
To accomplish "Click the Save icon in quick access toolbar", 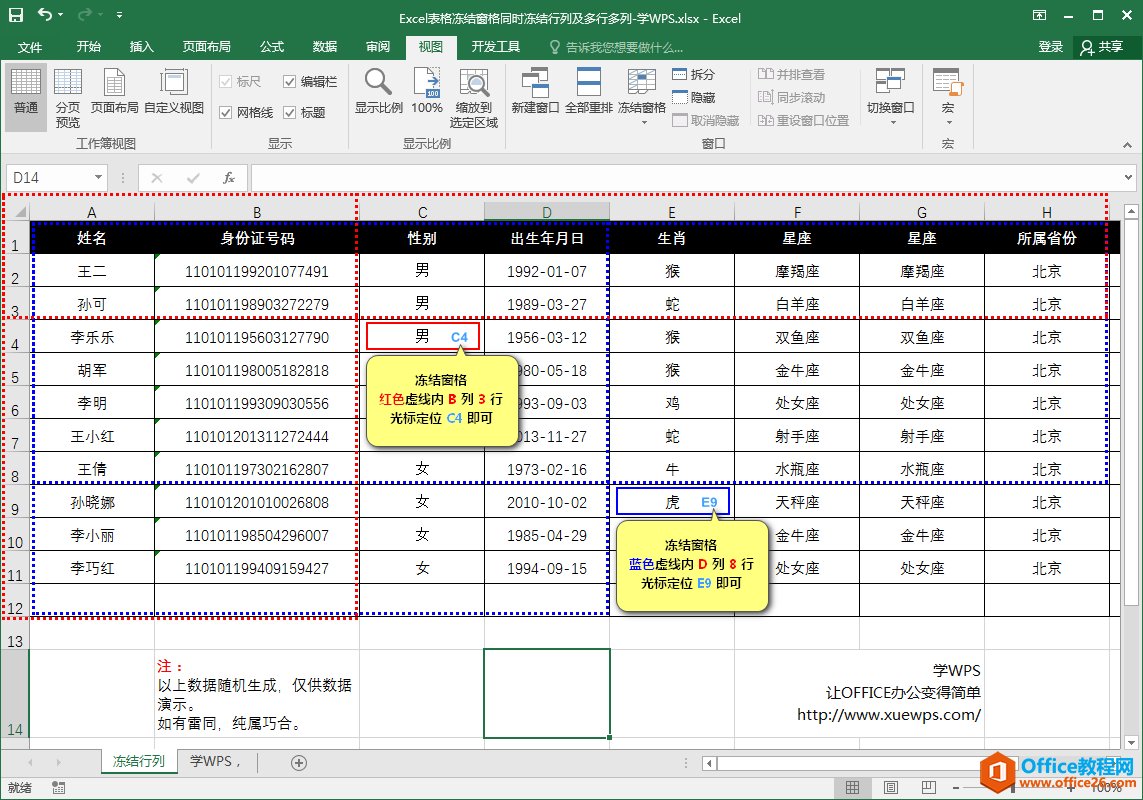I will pos(15,15).
